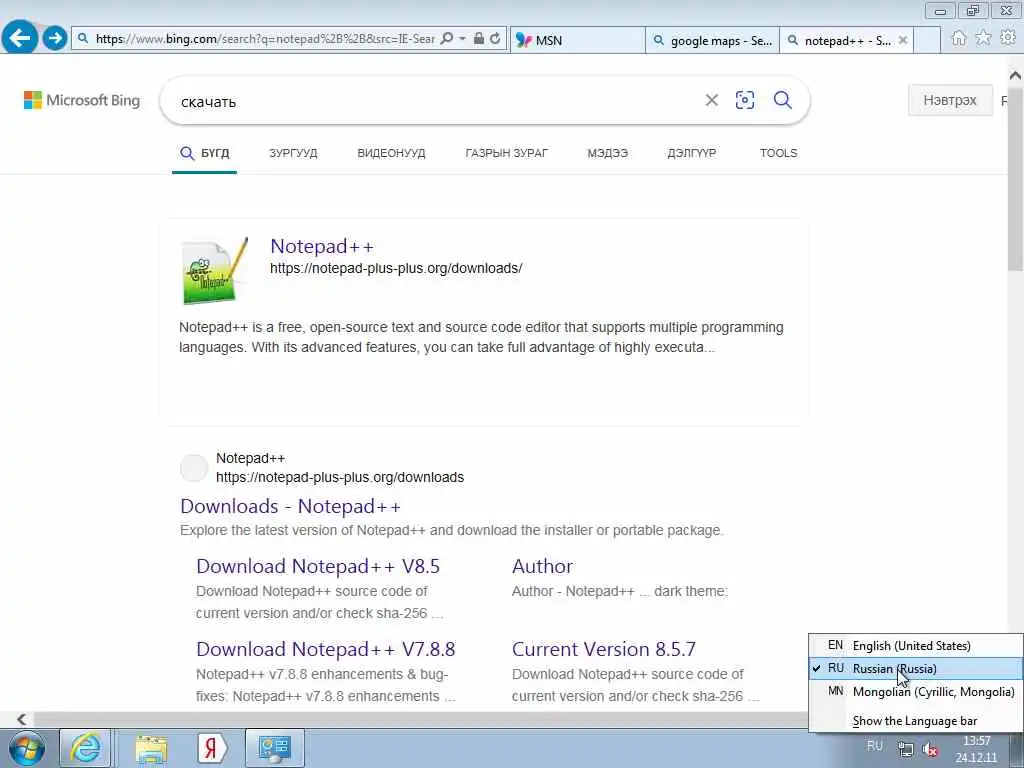The image size is (1024, 768).
Task: Select Mongolian (Cyrillic, Mongolia) input language
Action: tap(916, 691)
